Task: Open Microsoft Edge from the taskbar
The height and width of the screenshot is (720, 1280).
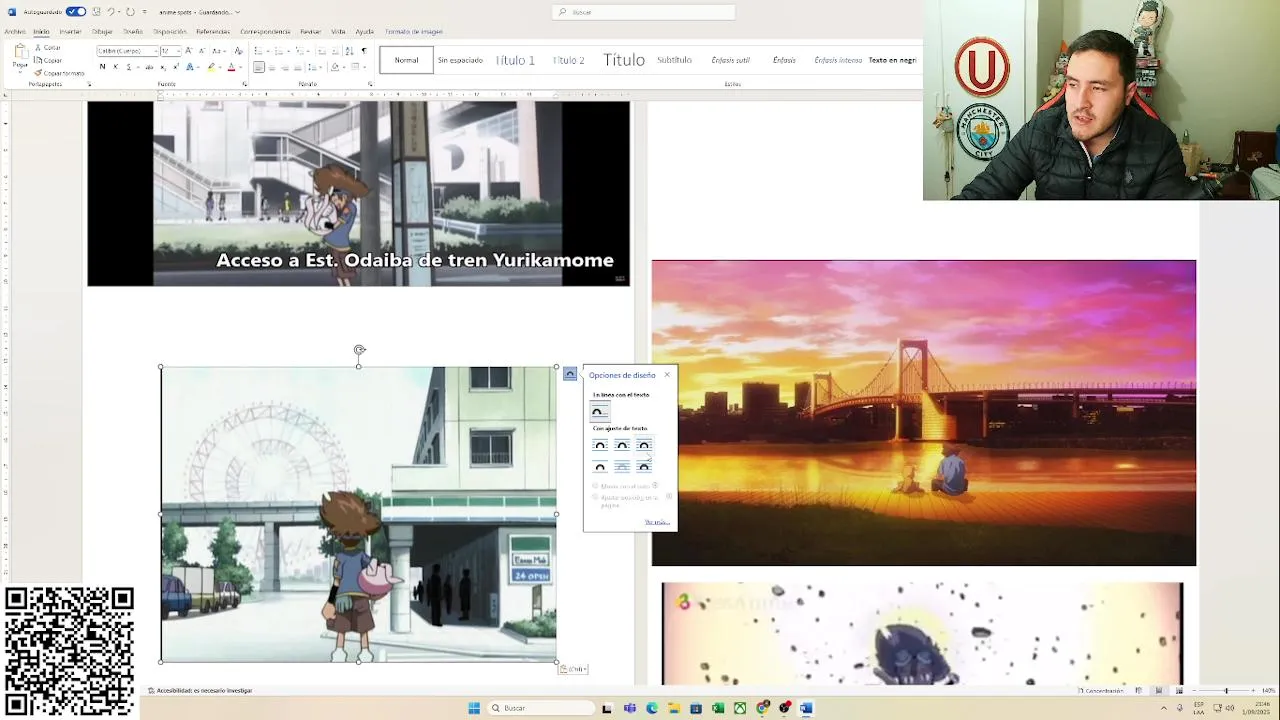Action: point(652,708)
